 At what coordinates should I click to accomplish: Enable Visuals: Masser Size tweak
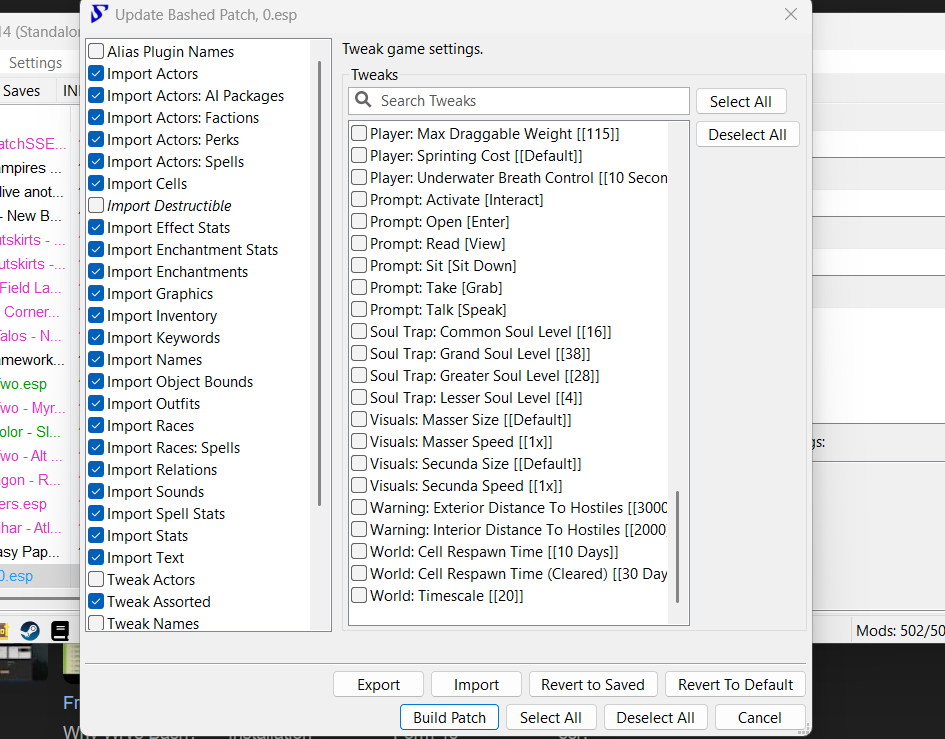359,420
